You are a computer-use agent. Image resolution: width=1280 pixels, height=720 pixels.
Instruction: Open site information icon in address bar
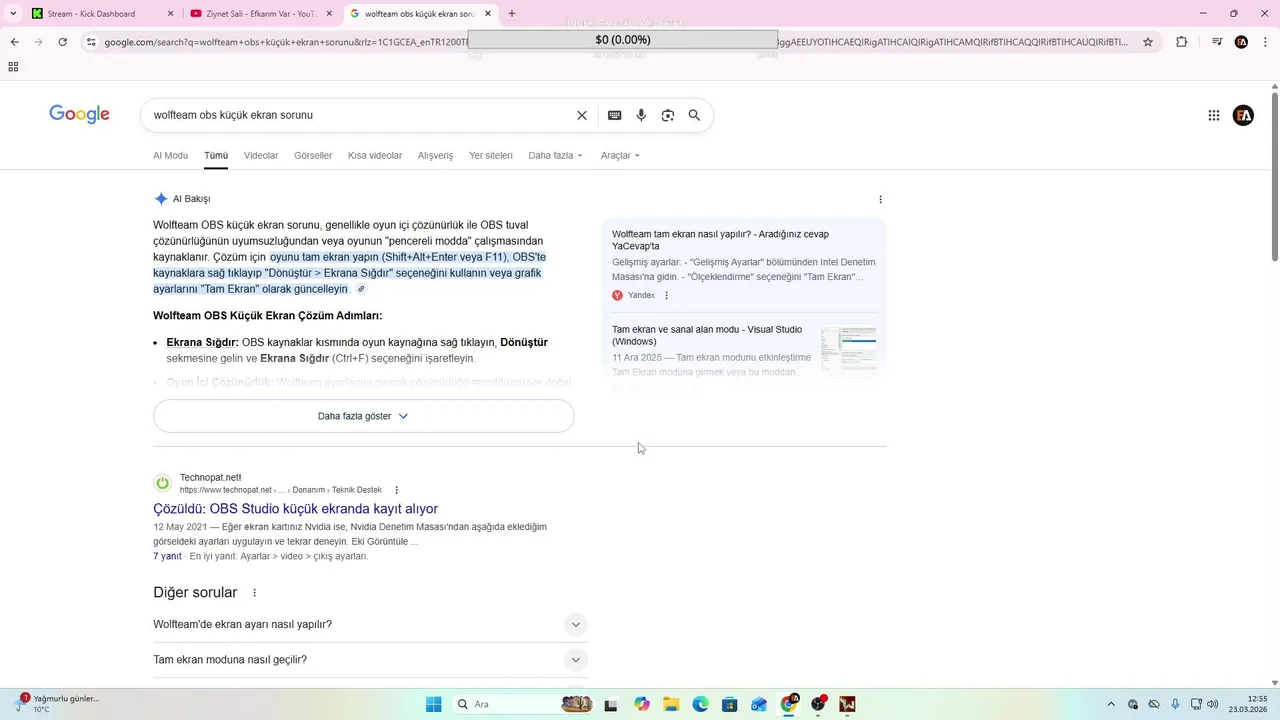(x=91, y=42)
